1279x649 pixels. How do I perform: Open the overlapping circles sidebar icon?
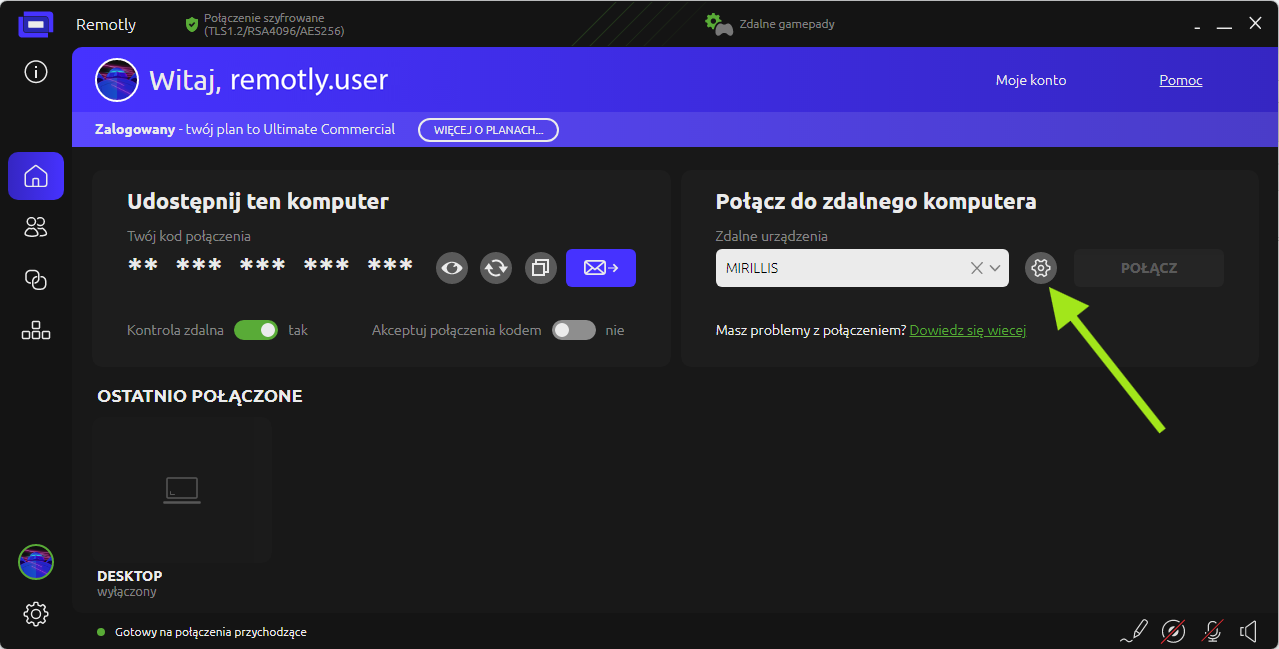(x=36, y=280)
